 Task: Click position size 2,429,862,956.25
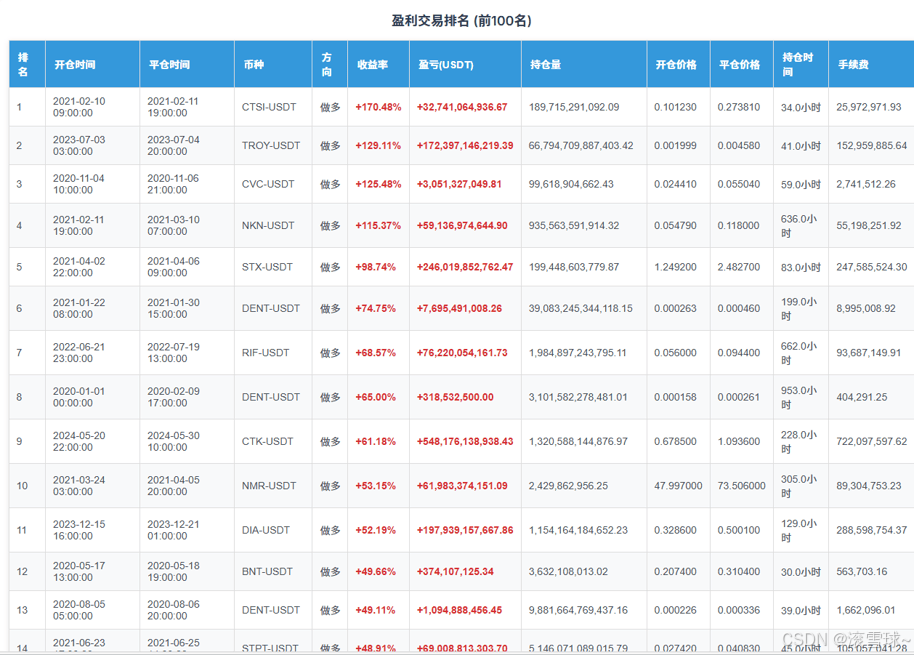coord(568,486)
